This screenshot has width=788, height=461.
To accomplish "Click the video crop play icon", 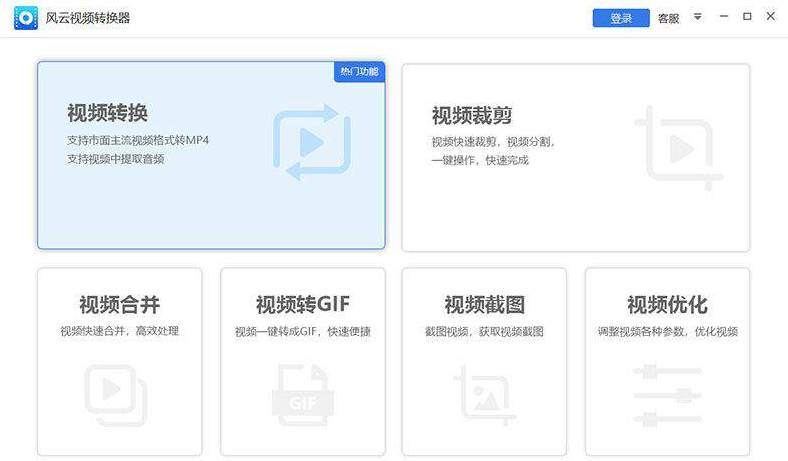I will (678, 148).
